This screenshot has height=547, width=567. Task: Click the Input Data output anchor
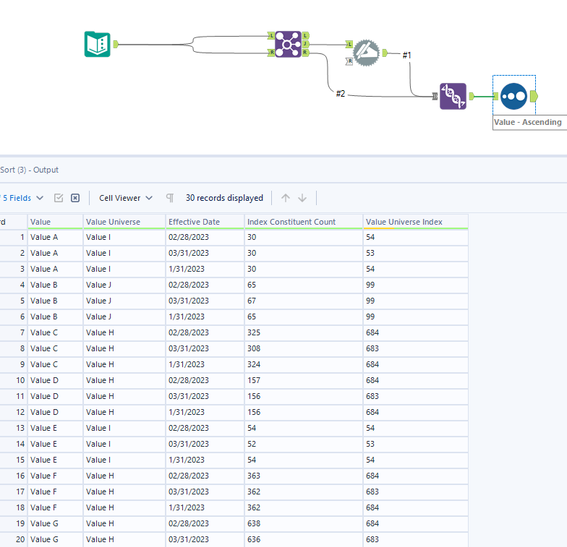point(116,44)
